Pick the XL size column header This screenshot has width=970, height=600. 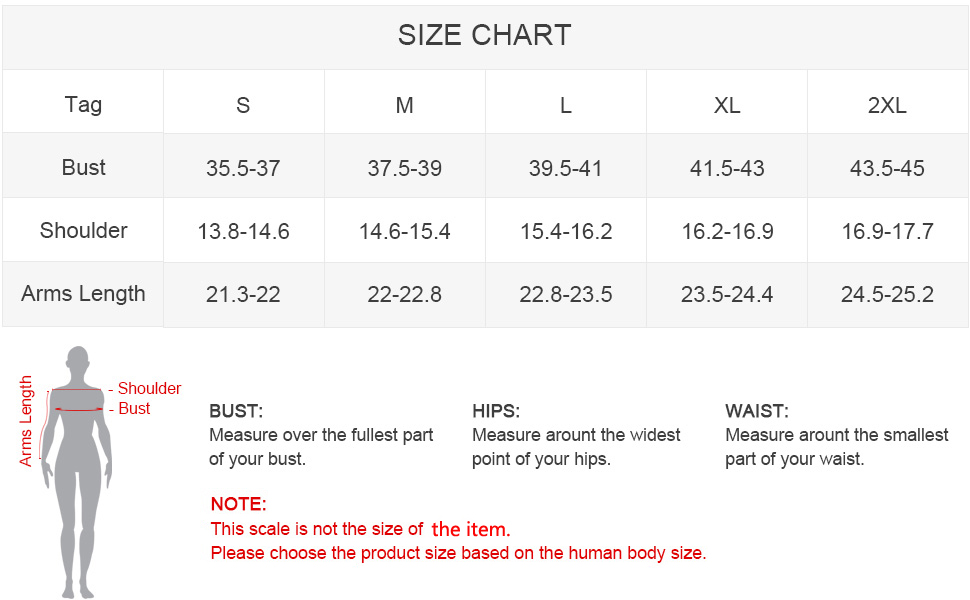click(x=727, y=105)
